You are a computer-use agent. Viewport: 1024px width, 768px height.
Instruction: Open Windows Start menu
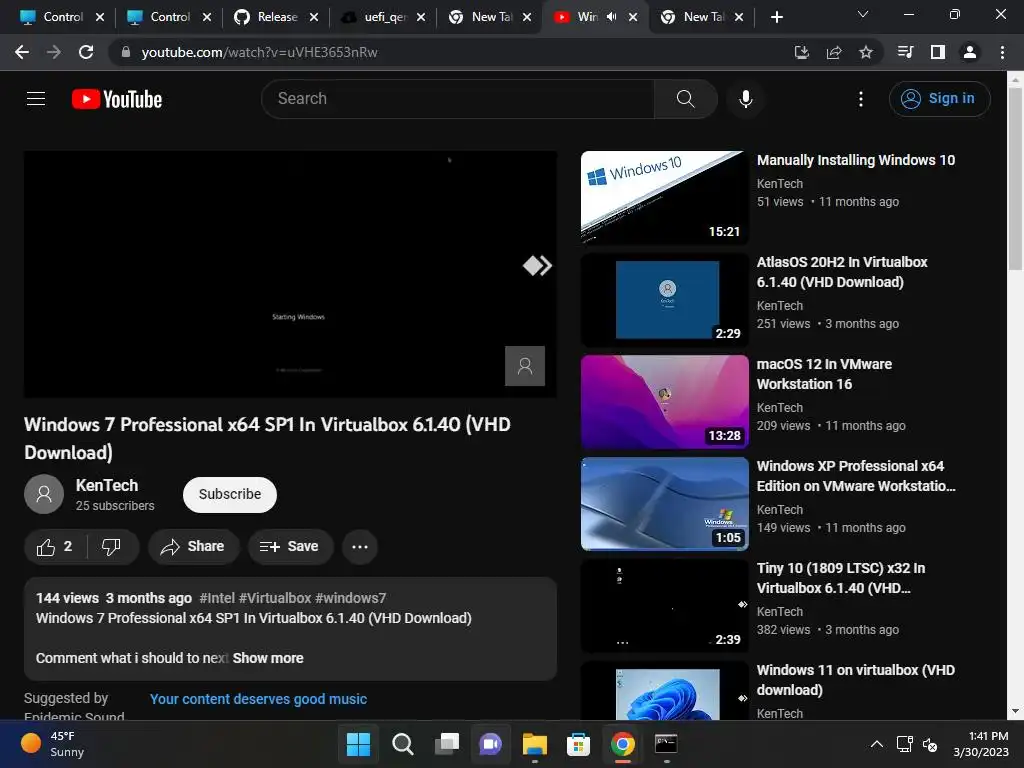click(358, 744)
